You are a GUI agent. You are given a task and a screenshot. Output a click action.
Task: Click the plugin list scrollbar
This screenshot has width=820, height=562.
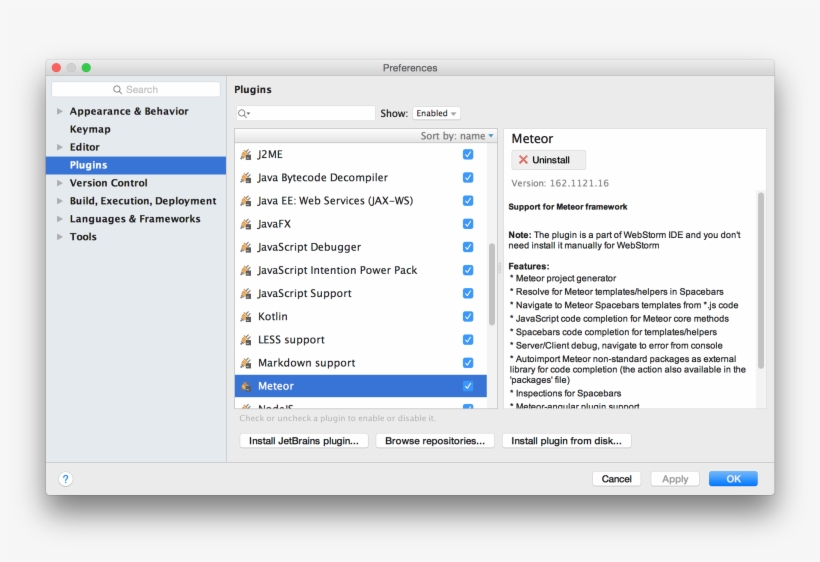pyautogui.click(x=492, y=284)
